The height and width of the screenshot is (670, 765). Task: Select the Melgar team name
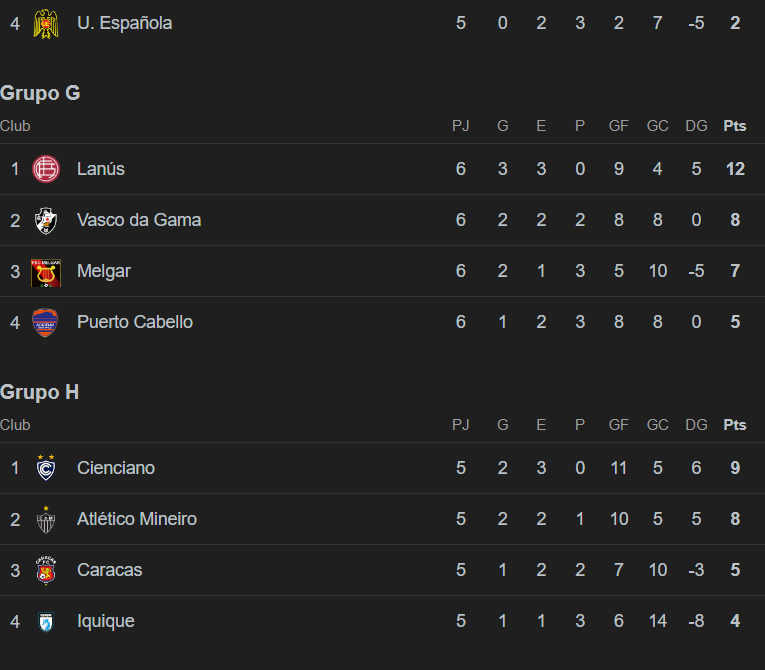[104, 271]
